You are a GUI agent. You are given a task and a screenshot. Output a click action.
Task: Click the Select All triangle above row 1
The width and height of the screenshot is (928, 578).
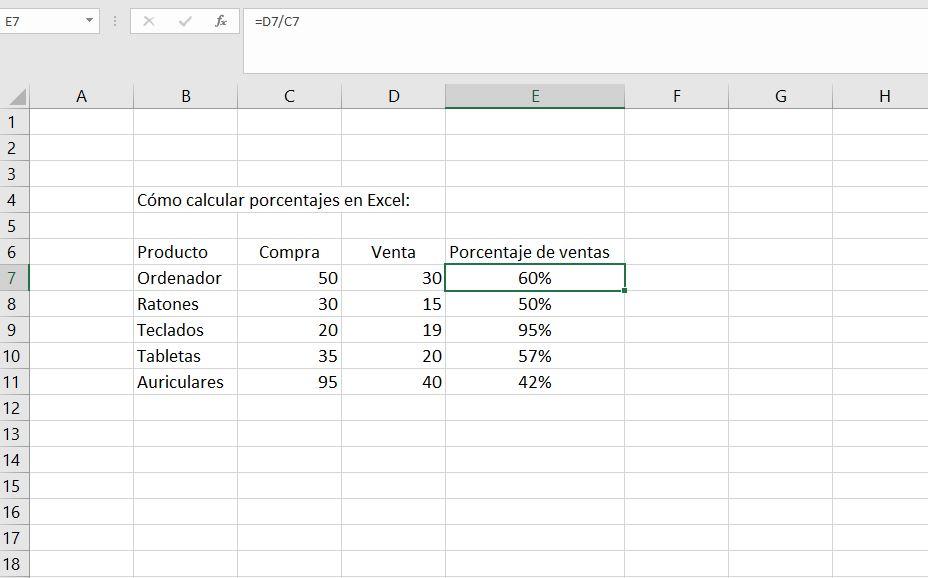click(14, 95)
